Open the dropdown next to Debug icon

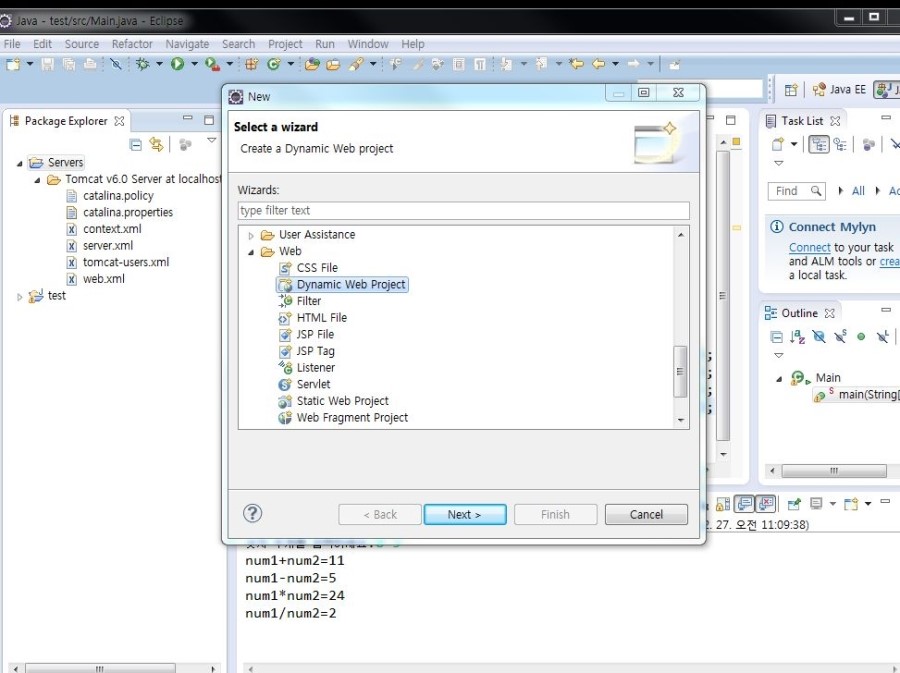(x=159, y=64)
